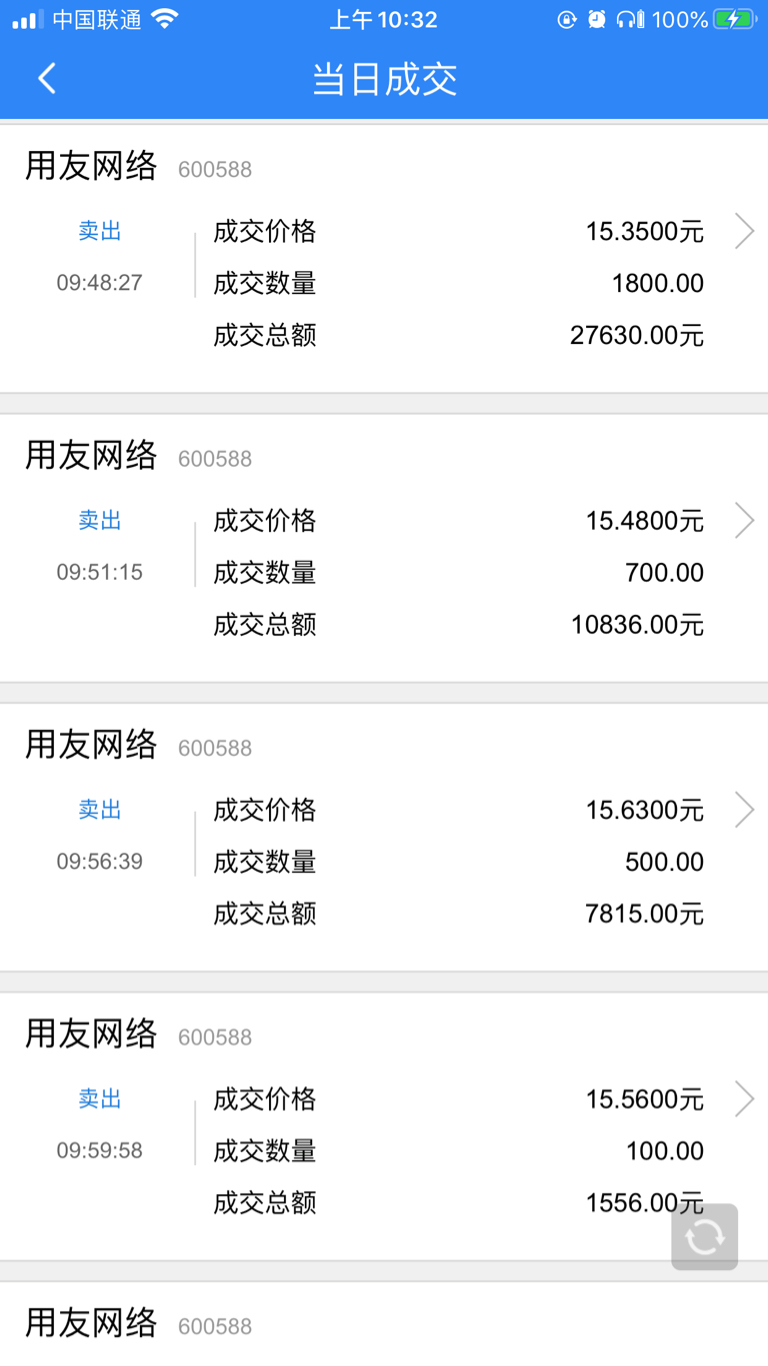Tap the cellular signal bars icon
The height and width of the screenshot is (1366, 768).
click(x=28, y=20)
